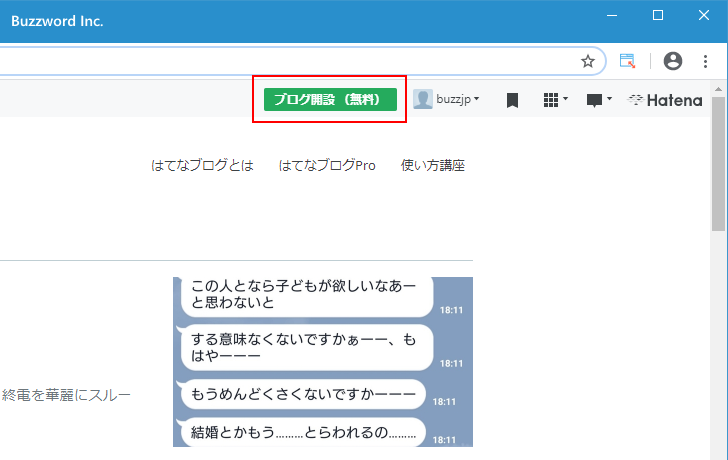Click the 終電を華麗にスルー text
The width and height of the screenshot is (728, 460).
click(66, 395)
